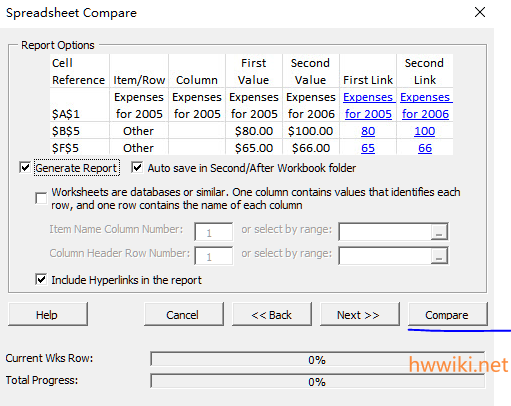
Task: Click the Total Progress bar
Action: tap(318, 381)
